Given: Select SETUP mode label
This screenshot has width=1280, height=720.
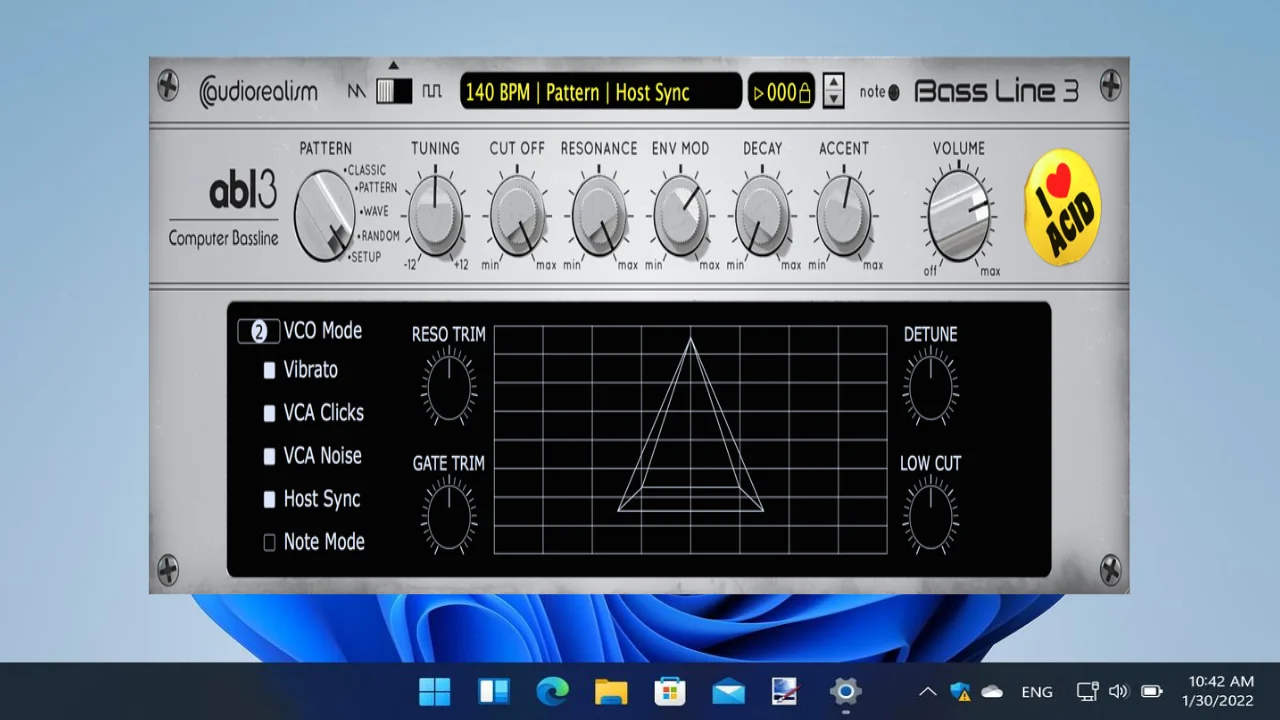Looking at the screenshot, I should pyautogui.click(x=364, y=257).
